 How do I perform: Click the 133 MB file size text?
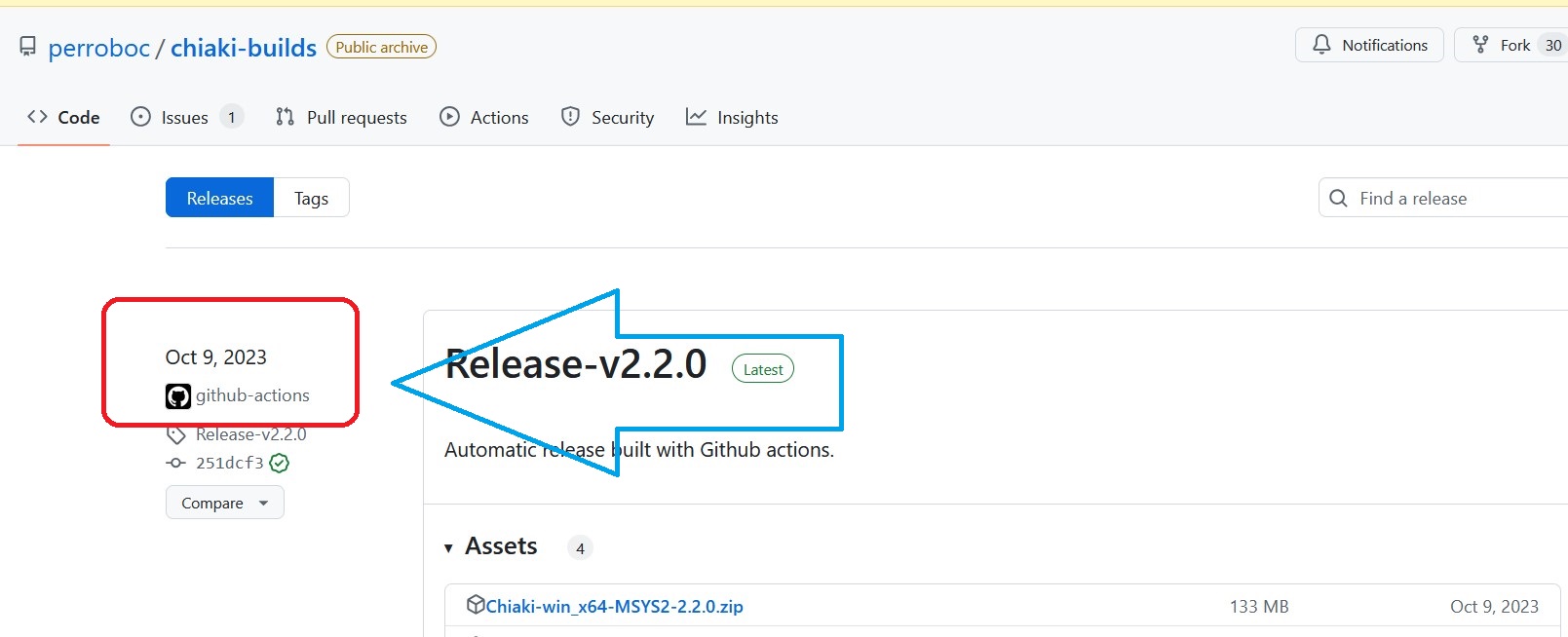(x=1259, y=607)
